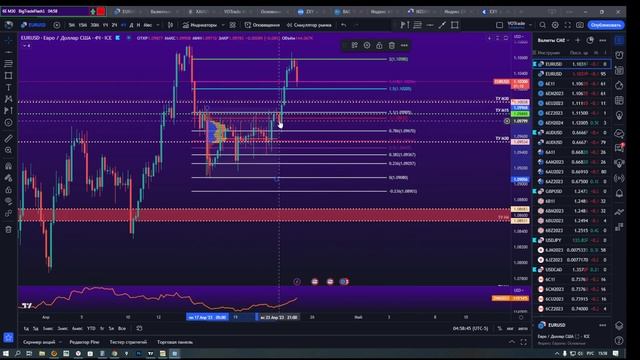This screenshot has width=640, height=360.
Task: Create an alert with Оповещение button
Action: [262, 25]
